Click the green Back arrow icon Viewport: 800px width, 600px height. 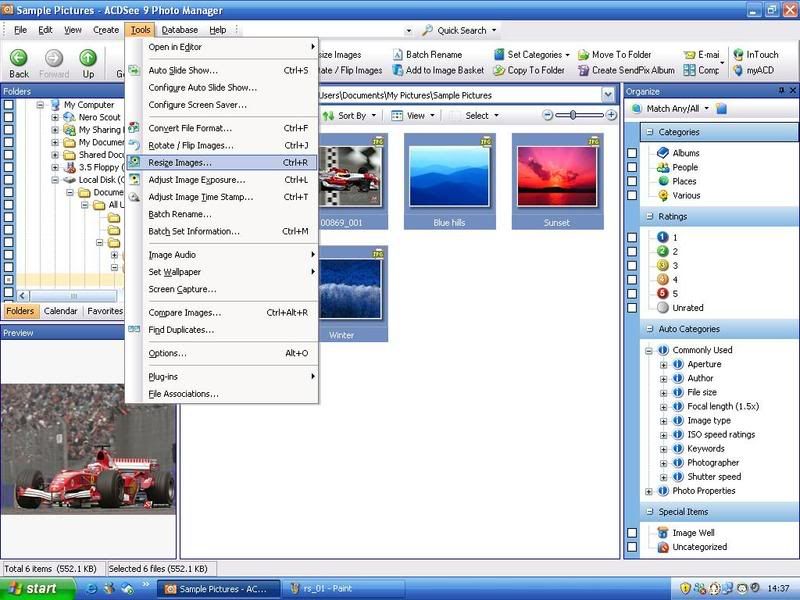click(x=19, y=58)
